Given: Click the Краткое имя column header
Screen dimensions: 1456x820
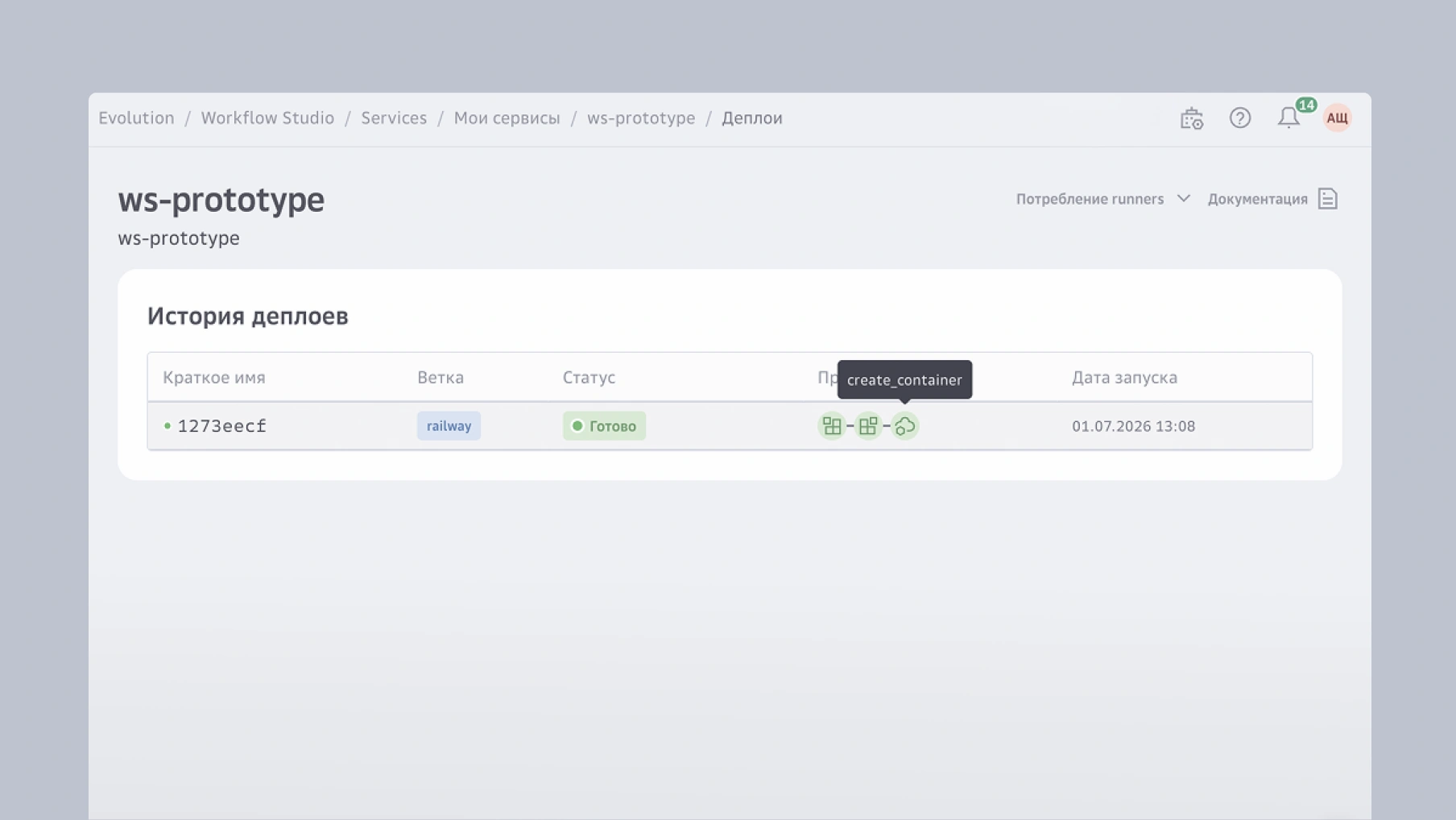Looking at the screenshot, I should [214, 378].
